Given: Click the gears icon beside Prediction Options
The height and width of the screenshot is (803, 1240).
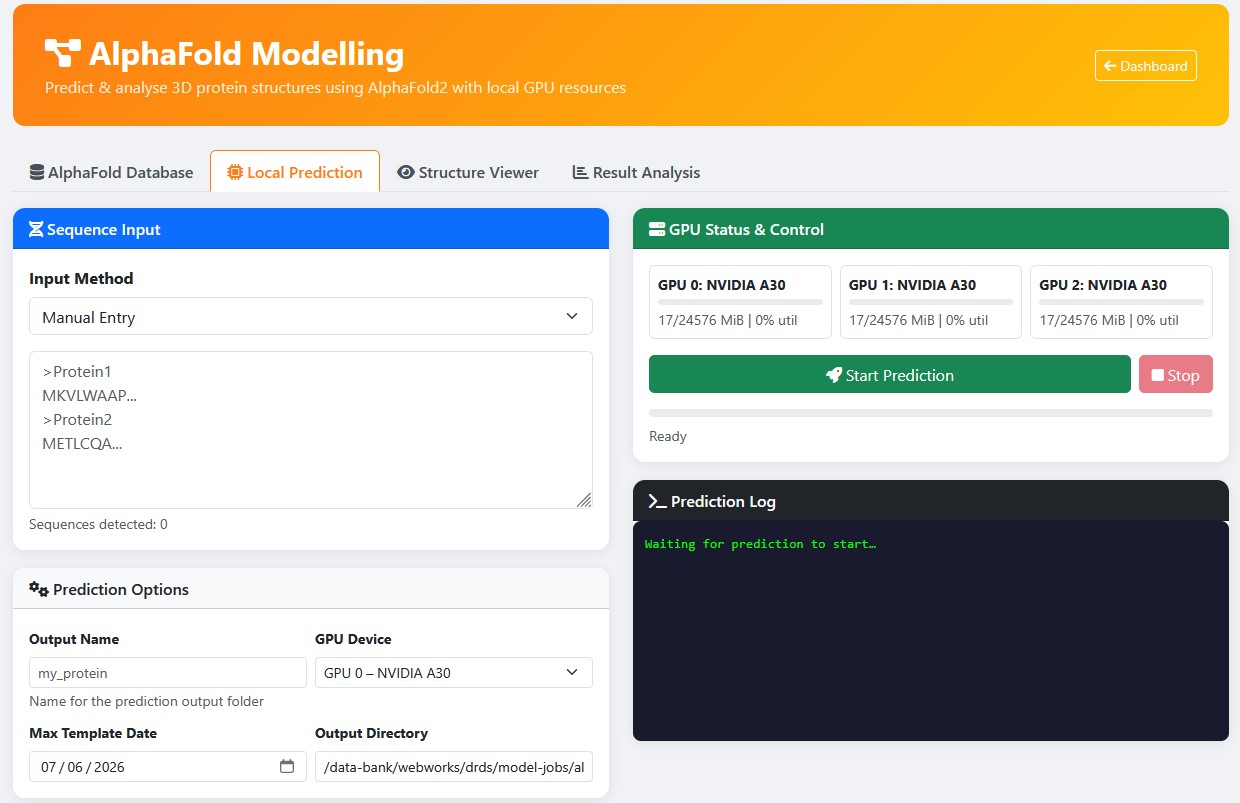Looking at the screenshot, I should (x=39, y=589).
